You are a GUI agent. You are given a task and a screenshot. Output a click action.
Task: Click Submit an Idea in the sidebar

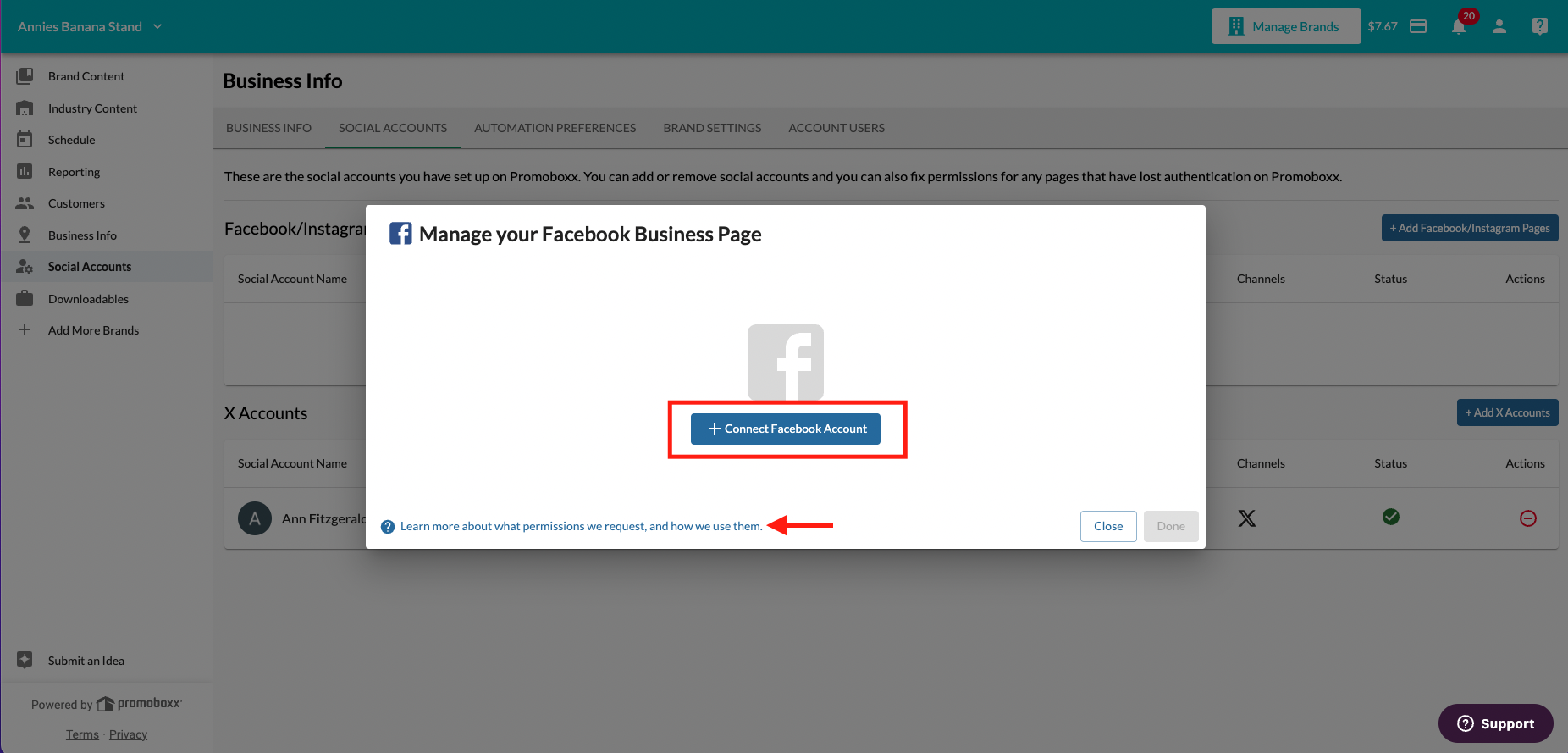[86, 661]
